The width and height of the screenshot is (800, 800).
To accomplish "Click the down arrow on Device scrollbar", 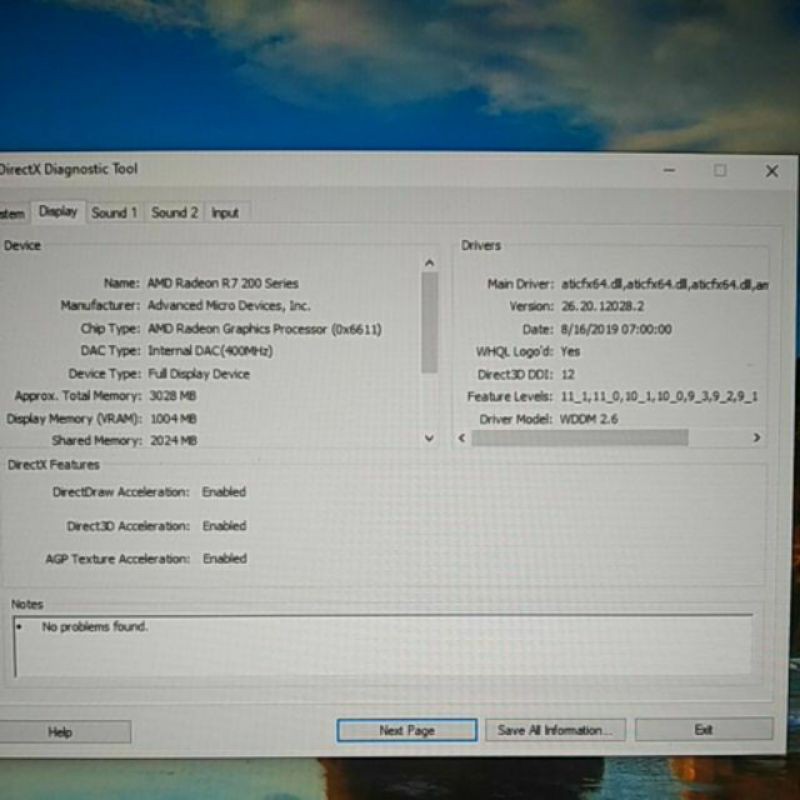I will (x=430, y=439).
